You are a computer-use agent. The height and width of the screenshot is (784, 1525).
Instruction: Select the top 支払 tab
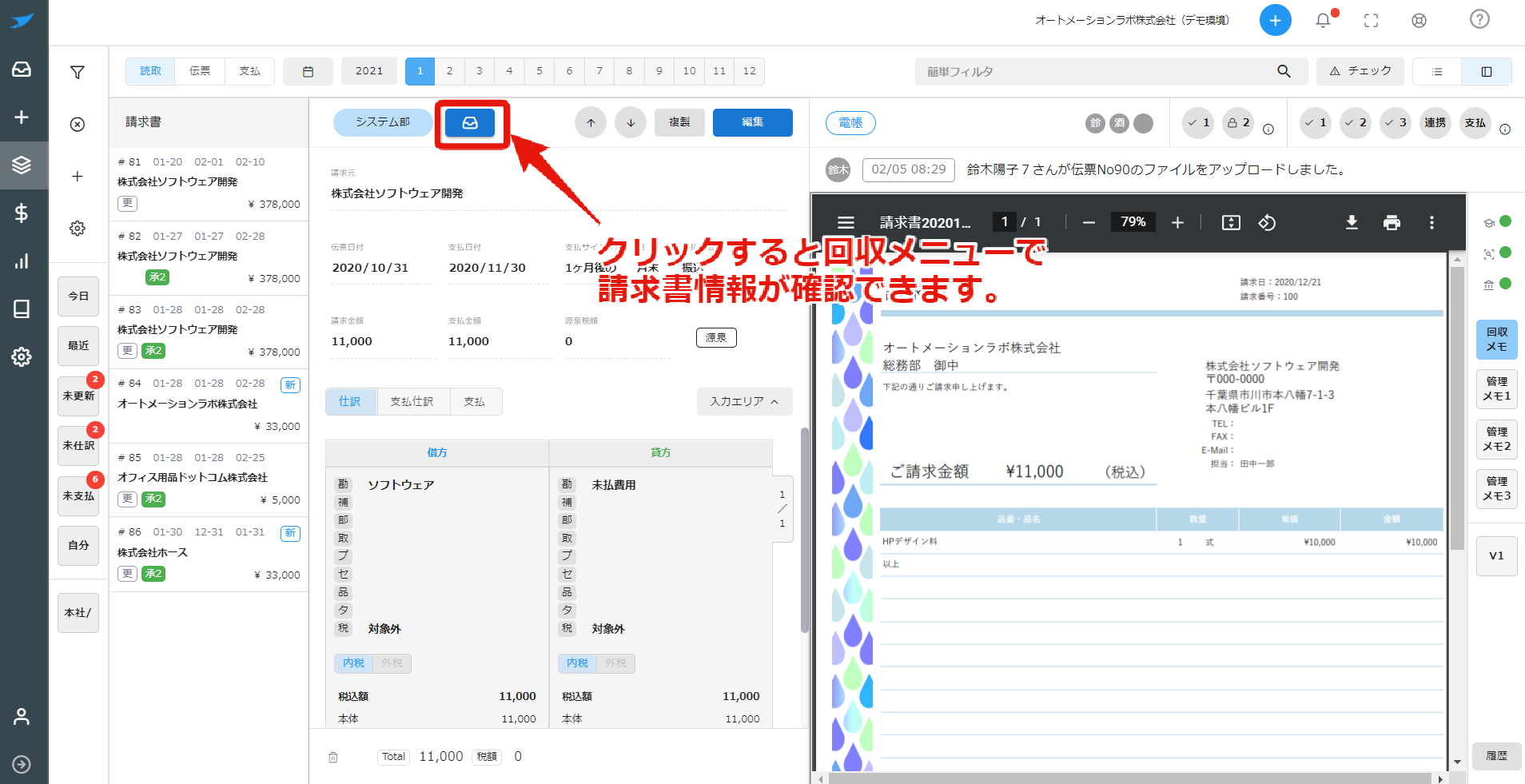(x=249, y=71)
